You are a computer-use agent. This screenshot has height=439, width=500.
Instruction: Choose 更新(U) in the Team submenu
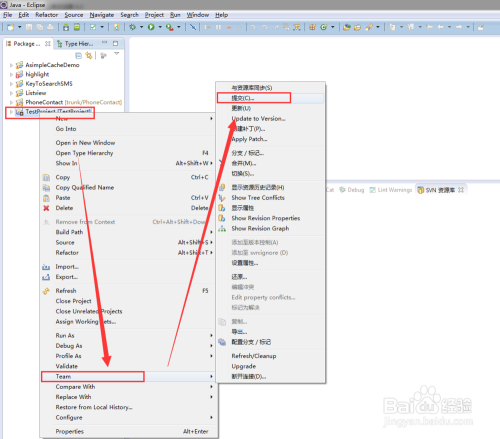pyautogui.click(x=270, y=108)
